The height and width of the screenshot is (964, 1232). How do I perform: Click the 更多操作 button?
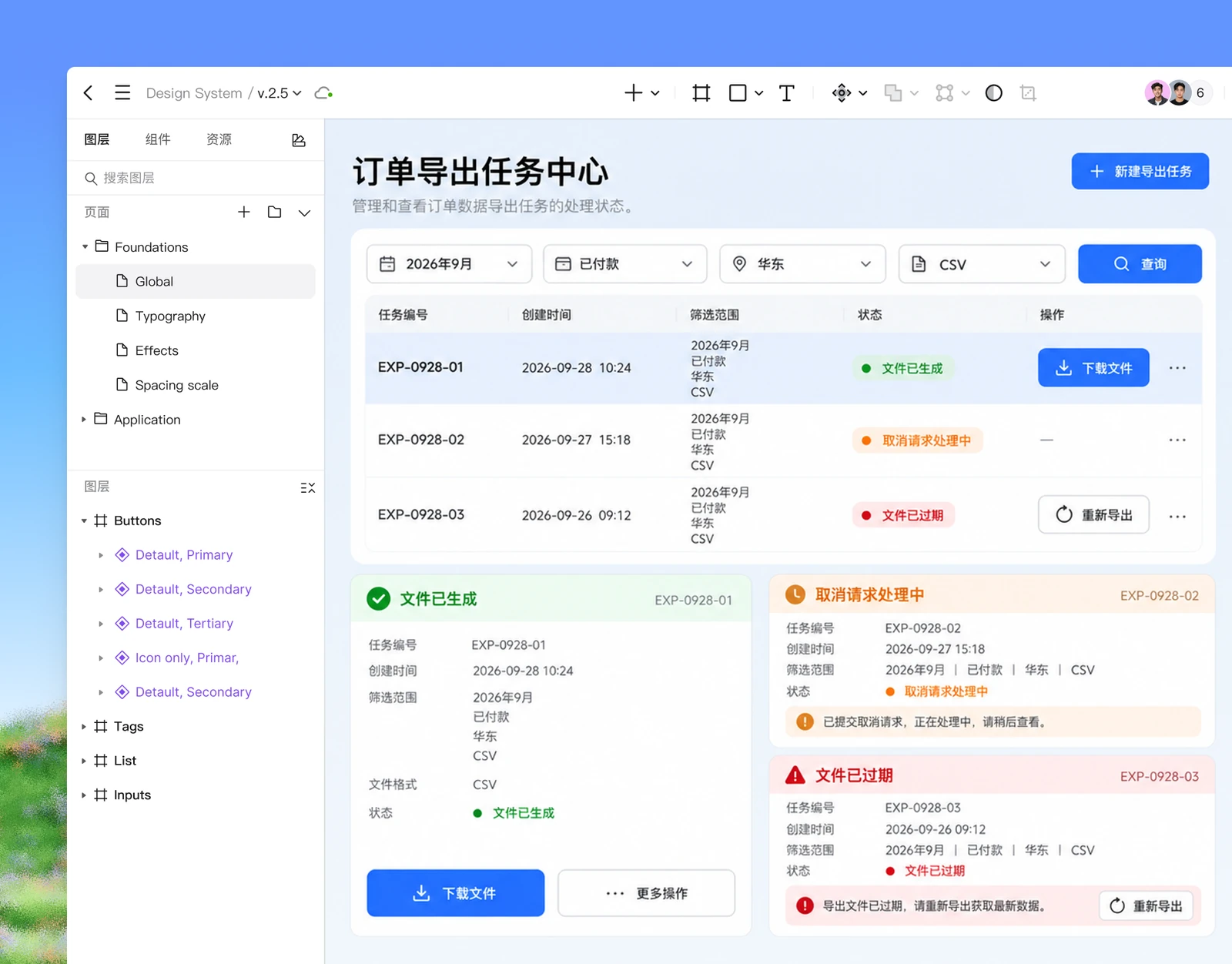coord(646,893)
